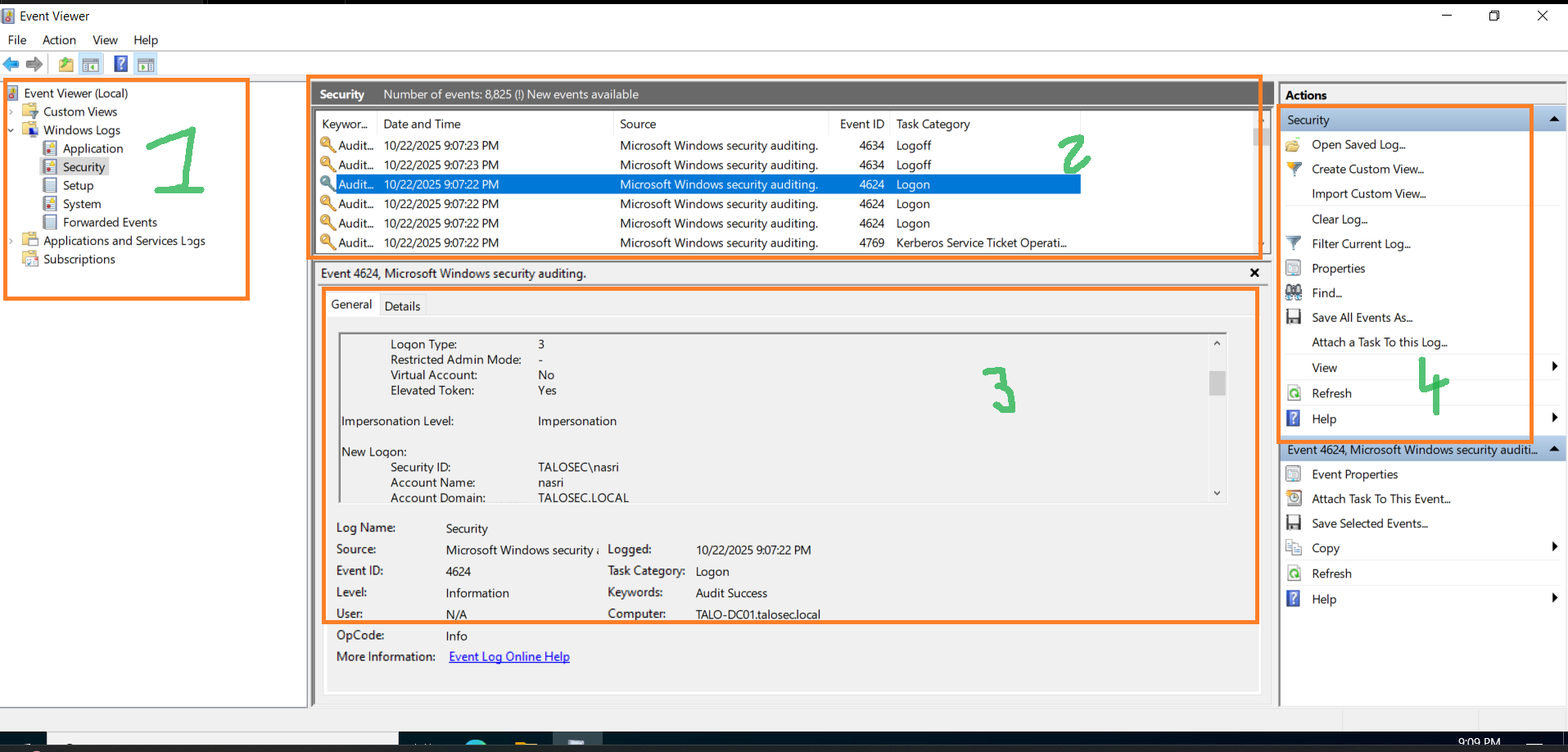Click the Filter Current Log funnel icon
This screenshot has height=752, width=1568.
coord(1294,243)
